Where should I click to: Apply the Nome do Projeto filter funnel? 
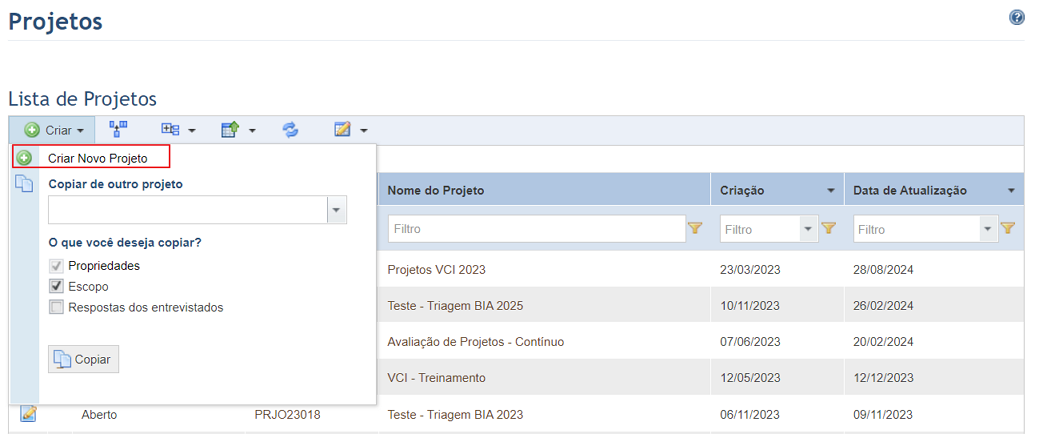pos(694,229)
